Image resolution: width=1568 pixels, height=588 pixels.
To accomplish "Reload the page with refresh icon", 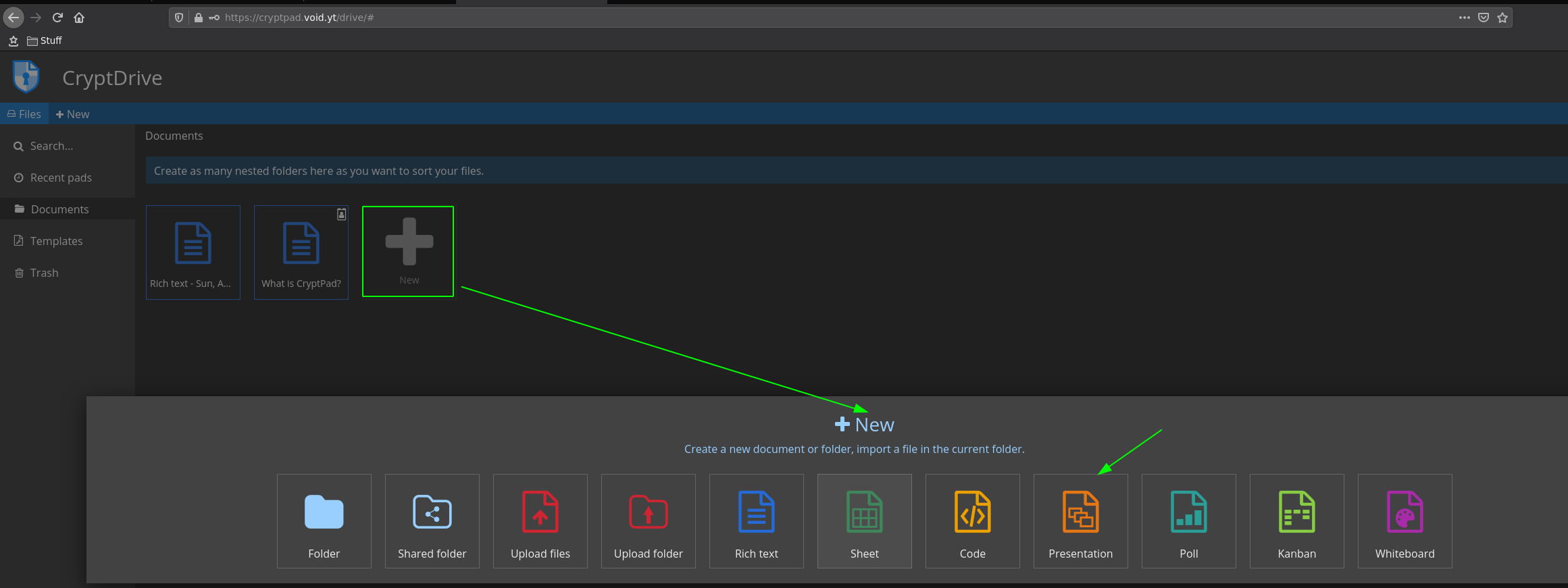I will (x=57, y=18).
